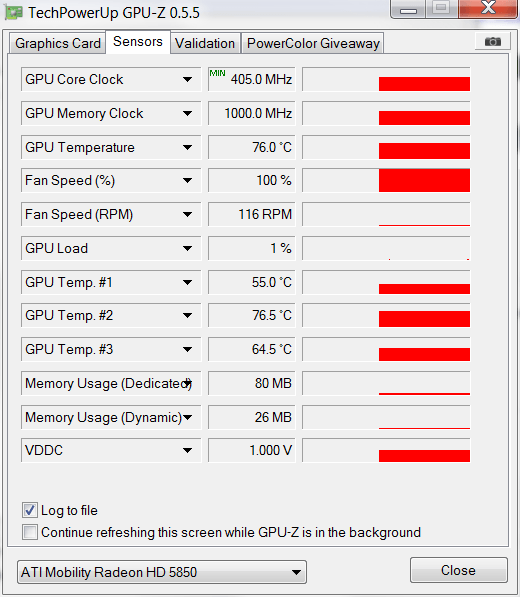This screenshot has height=597, width=520.
Task: Click the green MIN indicator on core clock
Action: 217,73
